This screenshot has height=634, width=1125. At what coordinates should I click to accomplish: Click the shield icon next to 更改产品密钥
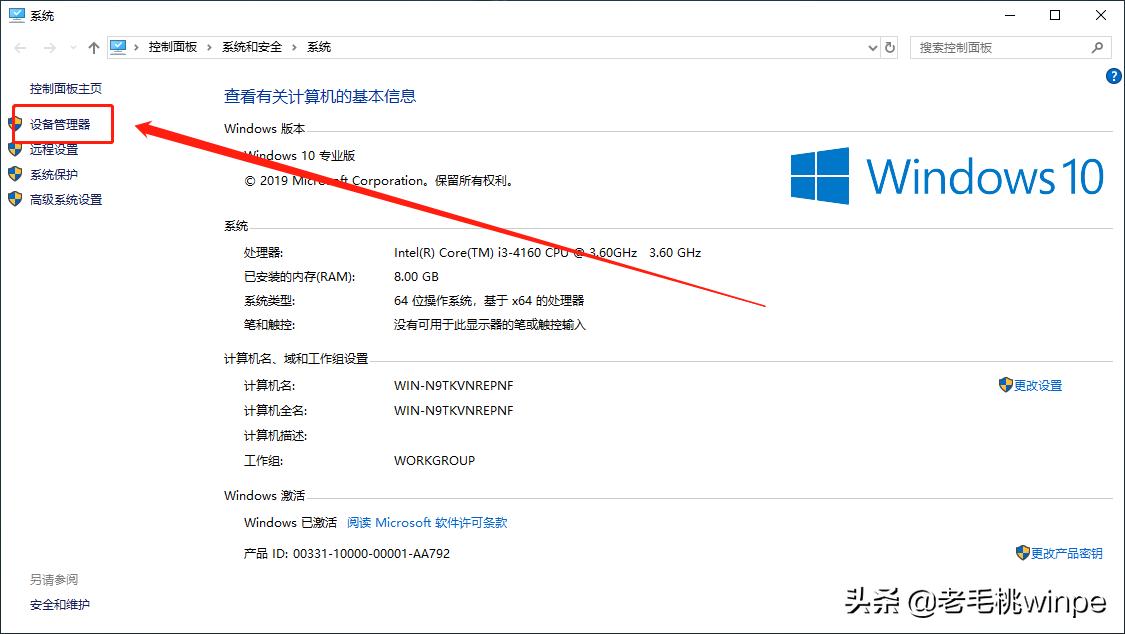click(x=1022, y=553)
